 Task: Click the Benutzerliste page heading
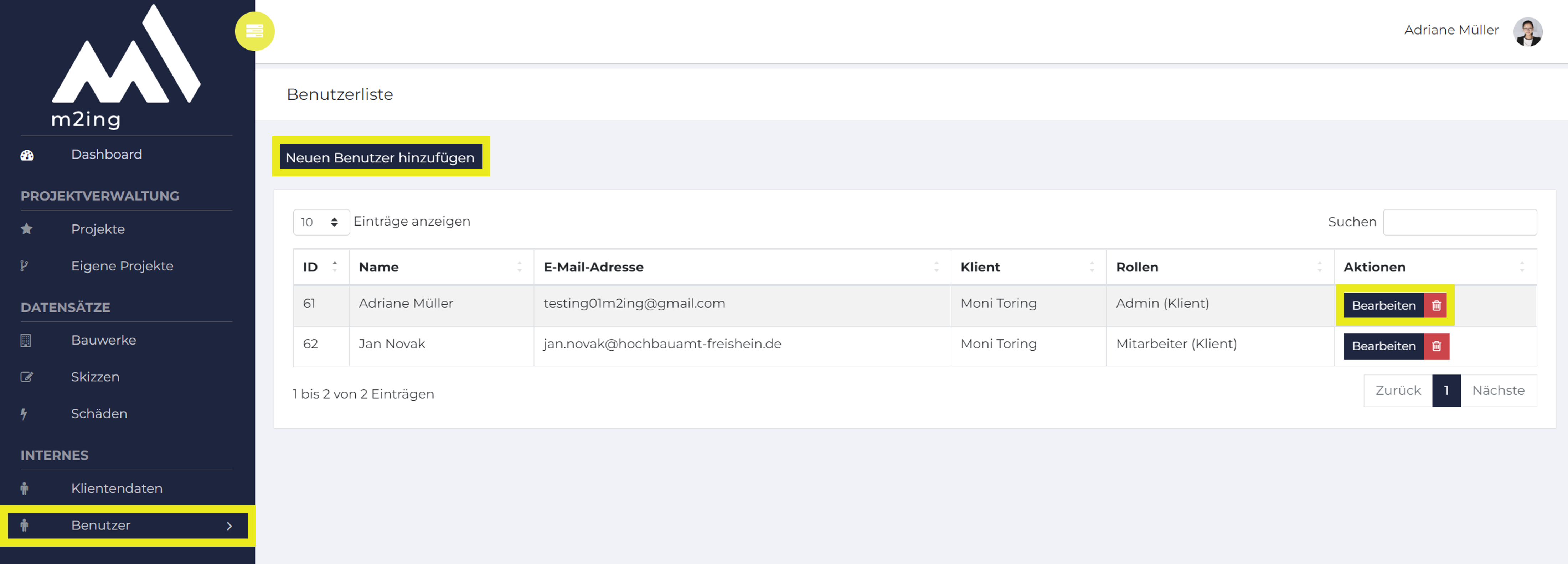coord(340,94)
